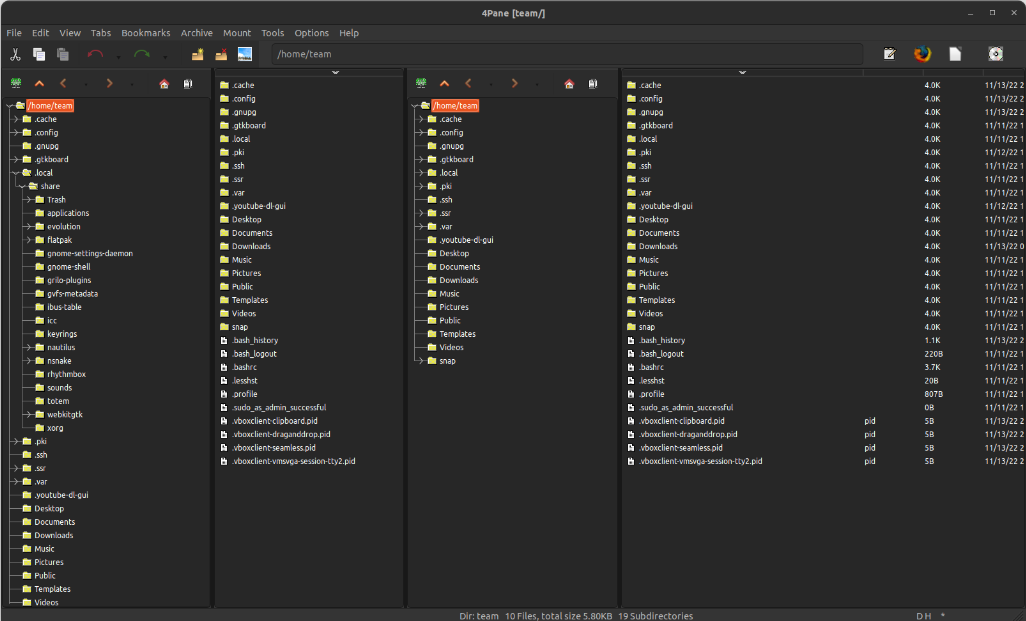Add a new tab with folder-star icon
The image size is (1026, 621).
197,54
